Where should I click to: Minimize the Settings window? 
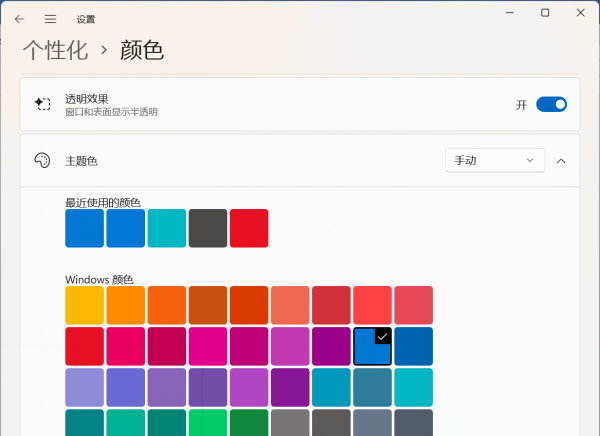coord(510,13)
